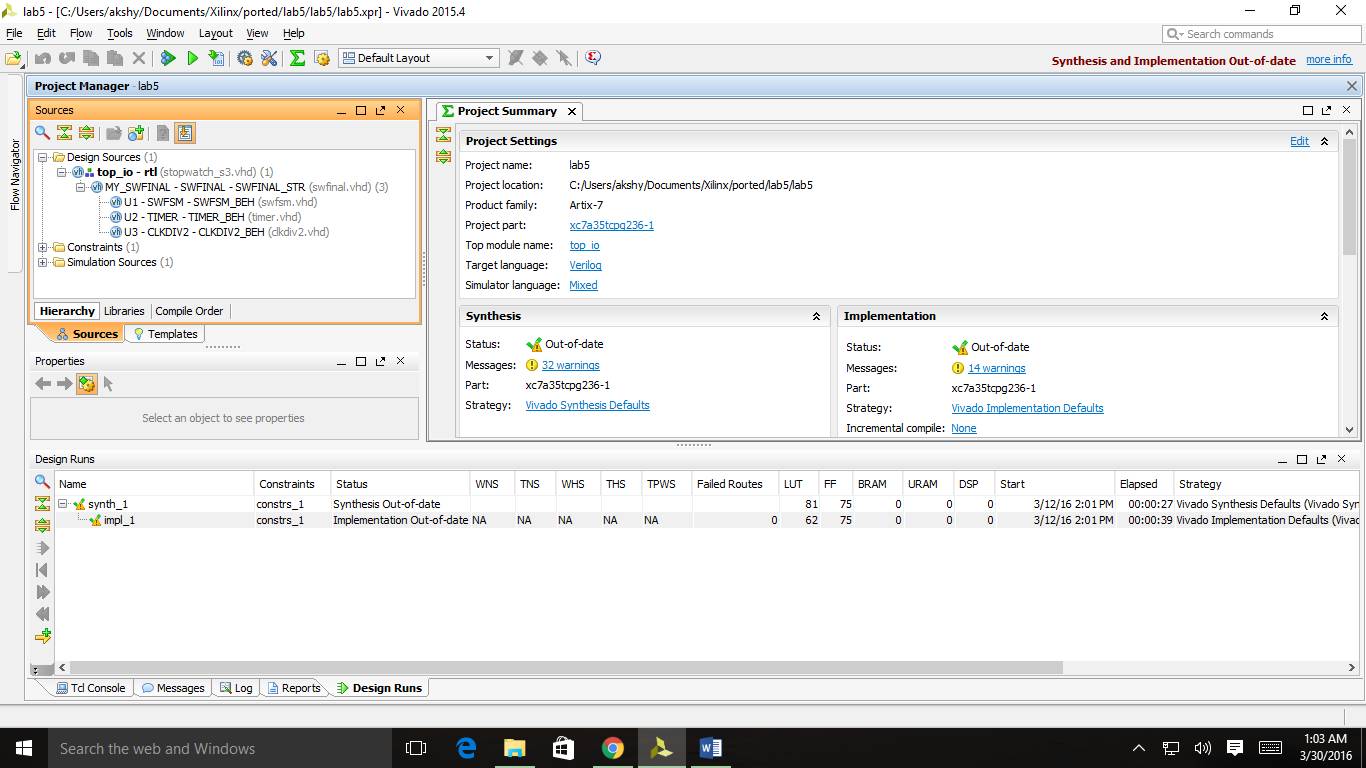This screenshot has width=1366, height=768.
Task: Click Create new runs yellow plus arrow icon
Action: click(42, 636)
